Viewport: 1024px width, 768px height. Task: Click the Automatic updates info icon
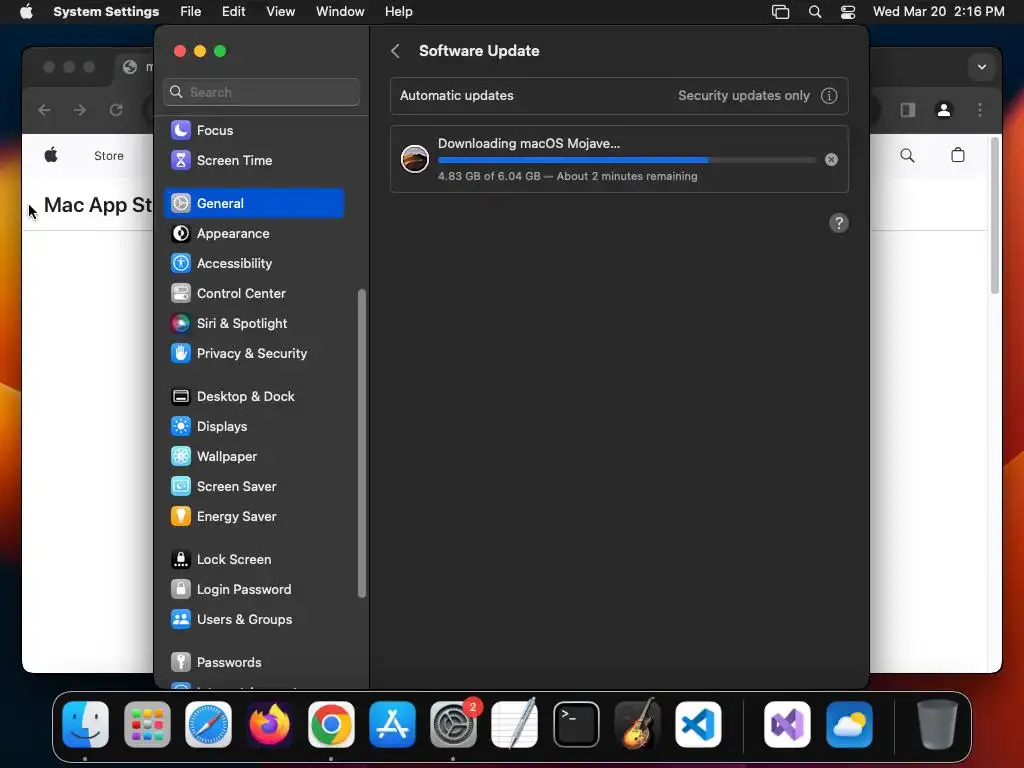829,95
